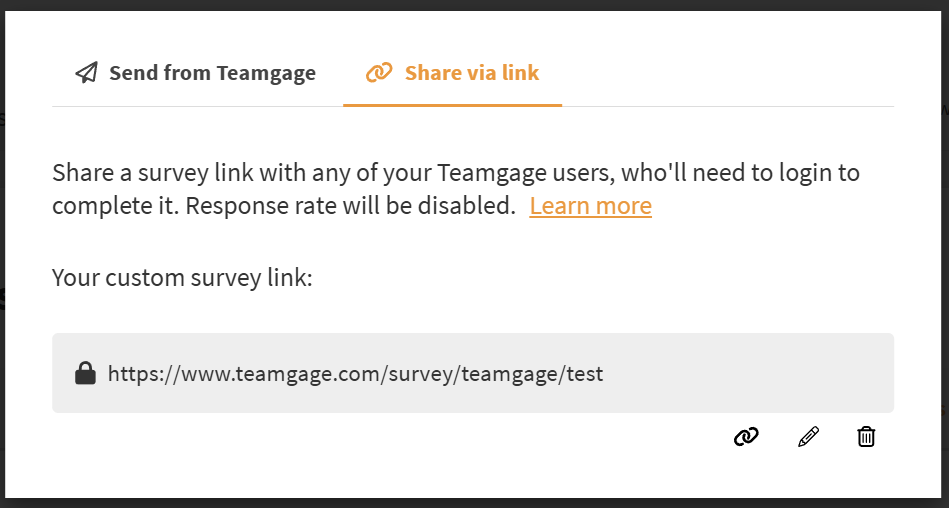Click the padlock icon beside the URL

point(85,374)
